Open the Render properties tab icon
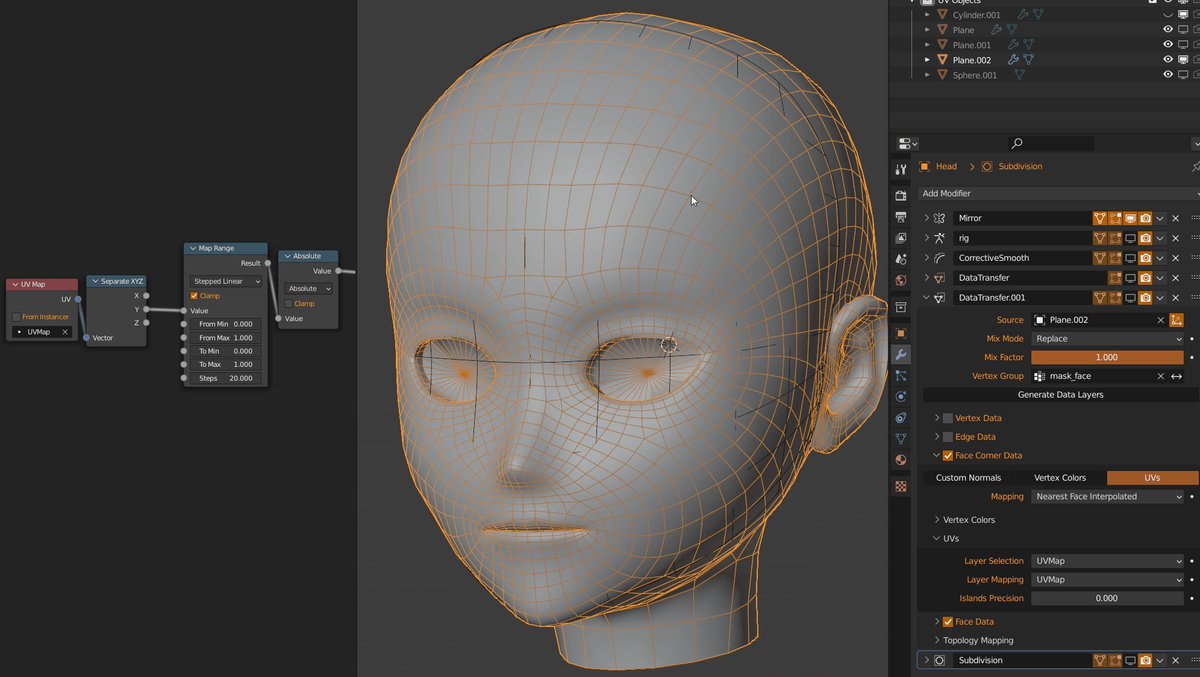Image resolution: width=1200 pixels, height=677 pixels. (901, 196)
